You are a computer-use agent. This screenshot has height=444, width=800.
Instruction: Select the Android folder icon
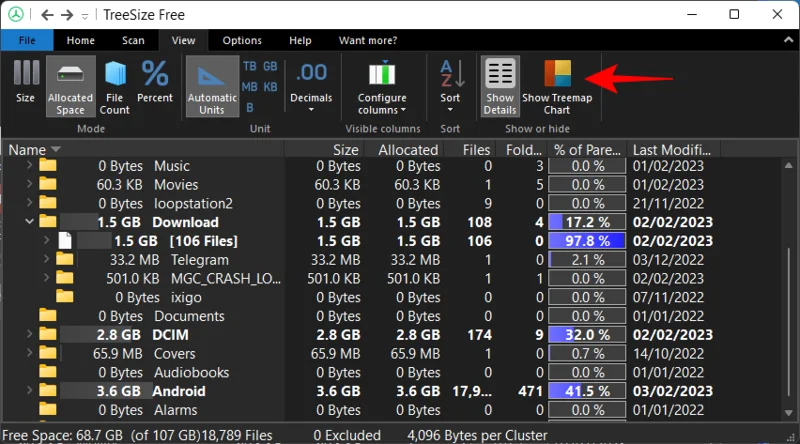point(48,390)
